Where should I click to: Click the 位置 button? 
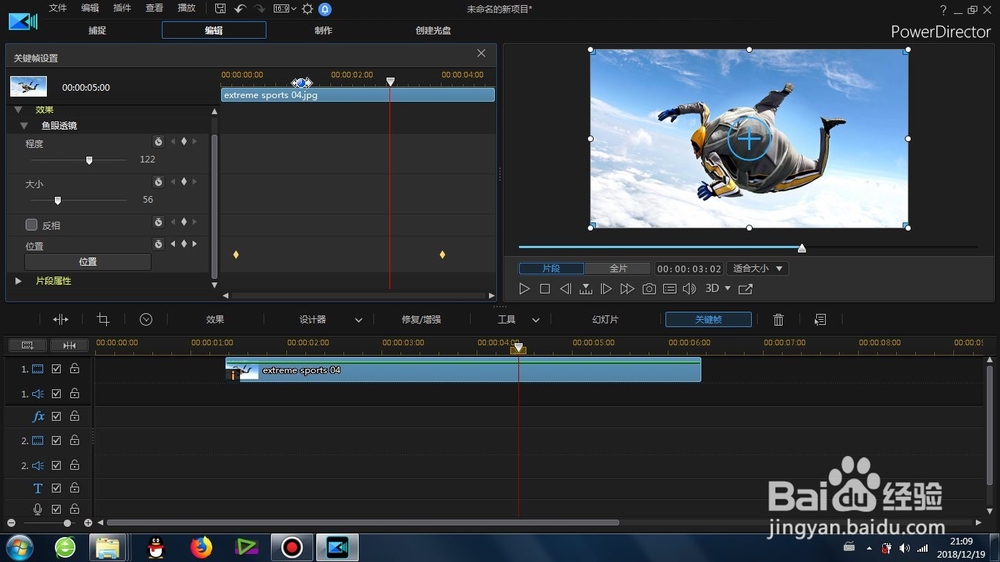pyautogui.click(x=87, y=262)
